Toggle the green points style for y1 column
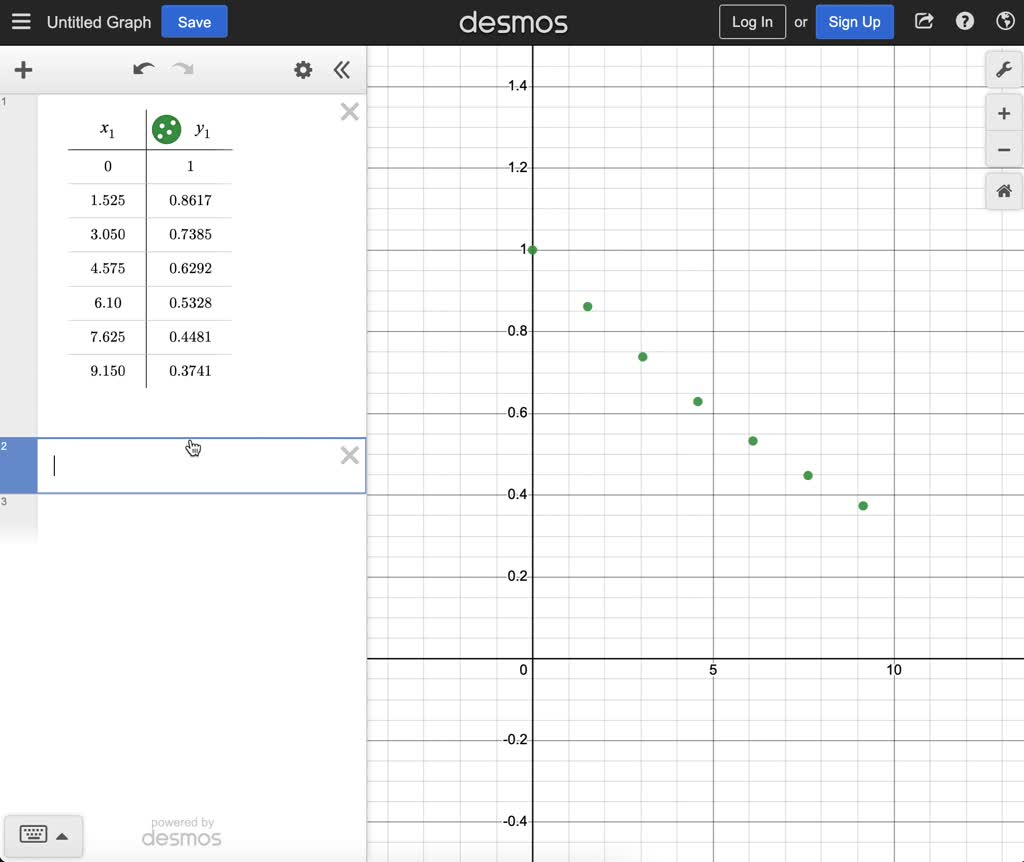1024x862 pixels. pos(166,129)
